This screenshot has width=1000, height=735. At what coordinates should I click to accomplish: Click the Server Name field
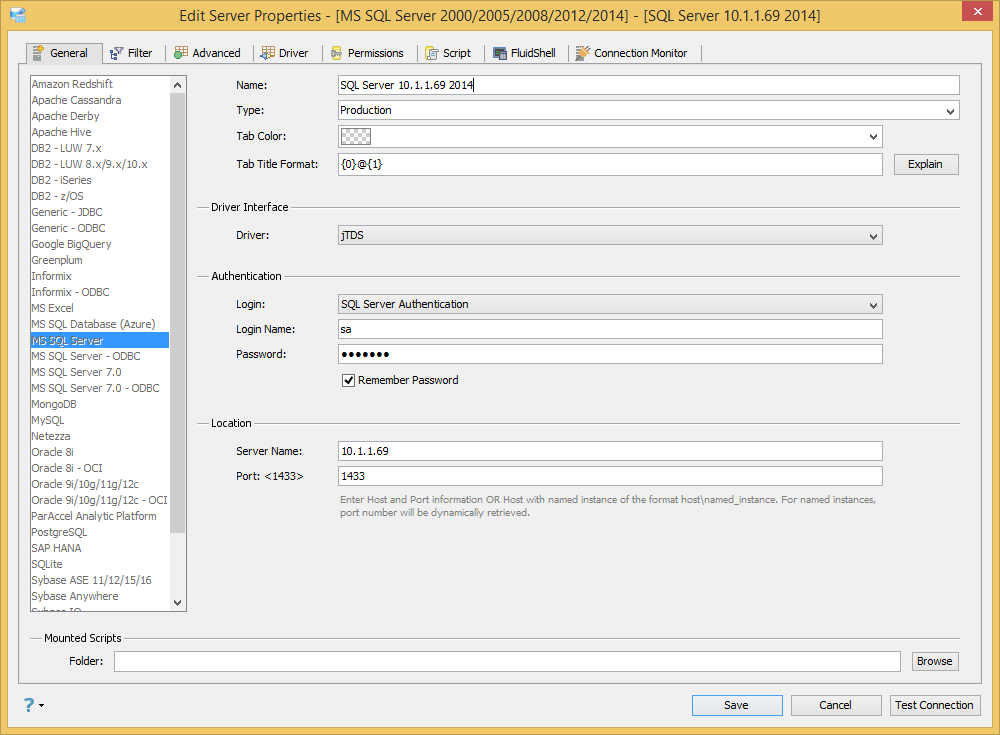tap(610, 451)
